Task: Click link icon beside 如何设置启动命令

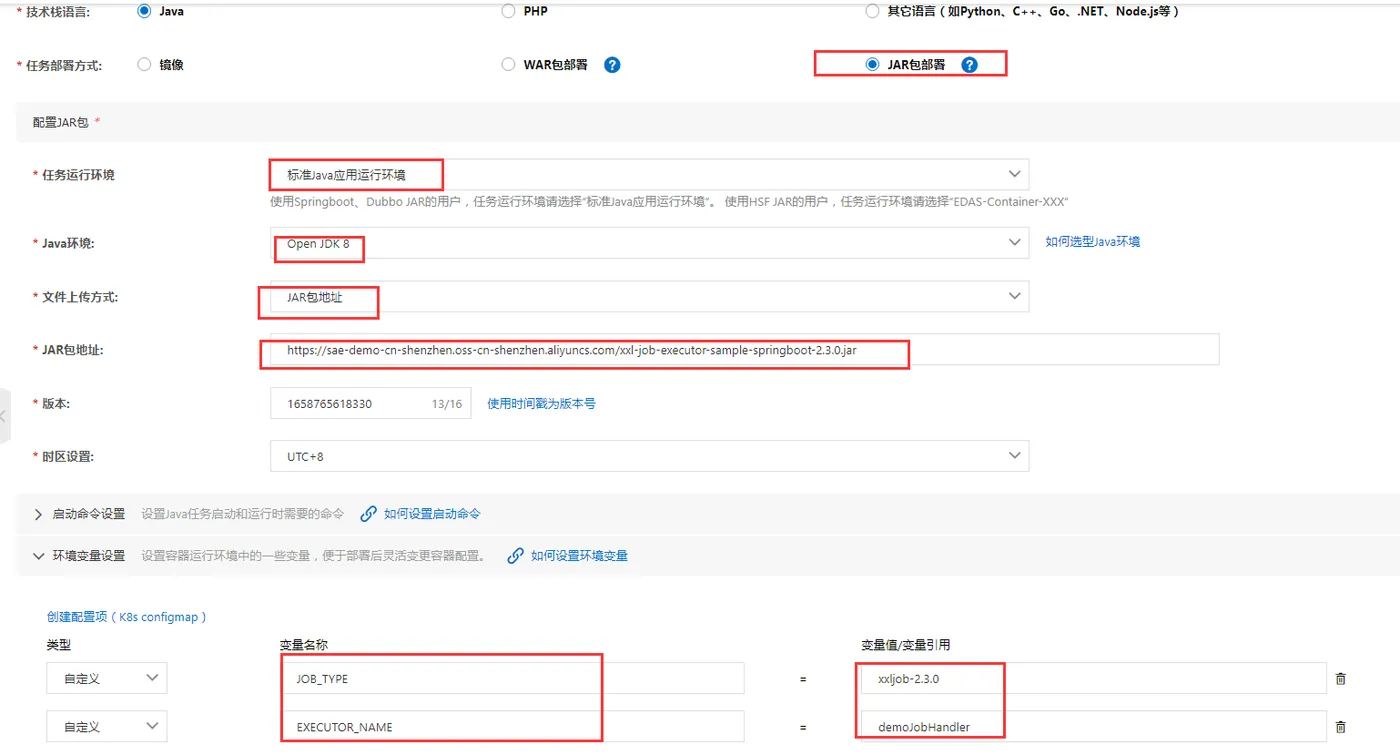Action: point(369,514)
